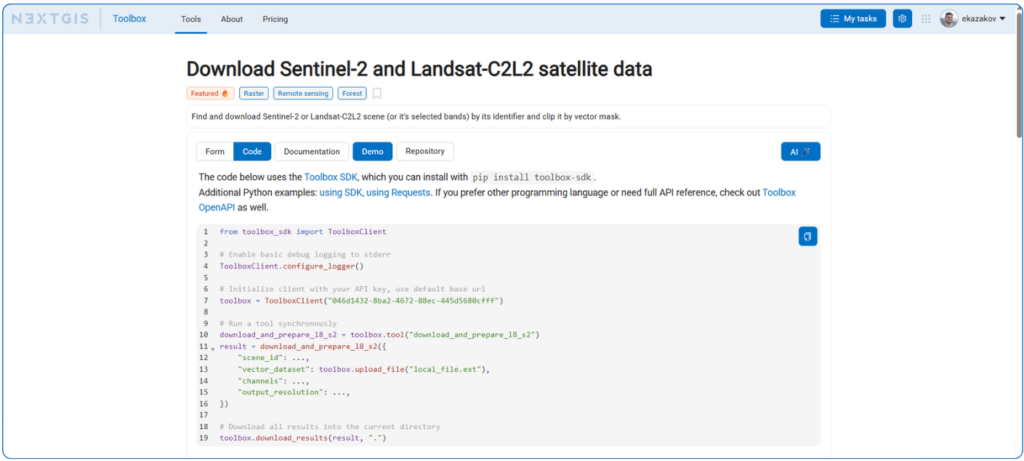Screen dimensions: 1024x461
Task: Collapse code block at line 11
Action: pyautogui.click(x=212, y=348)
